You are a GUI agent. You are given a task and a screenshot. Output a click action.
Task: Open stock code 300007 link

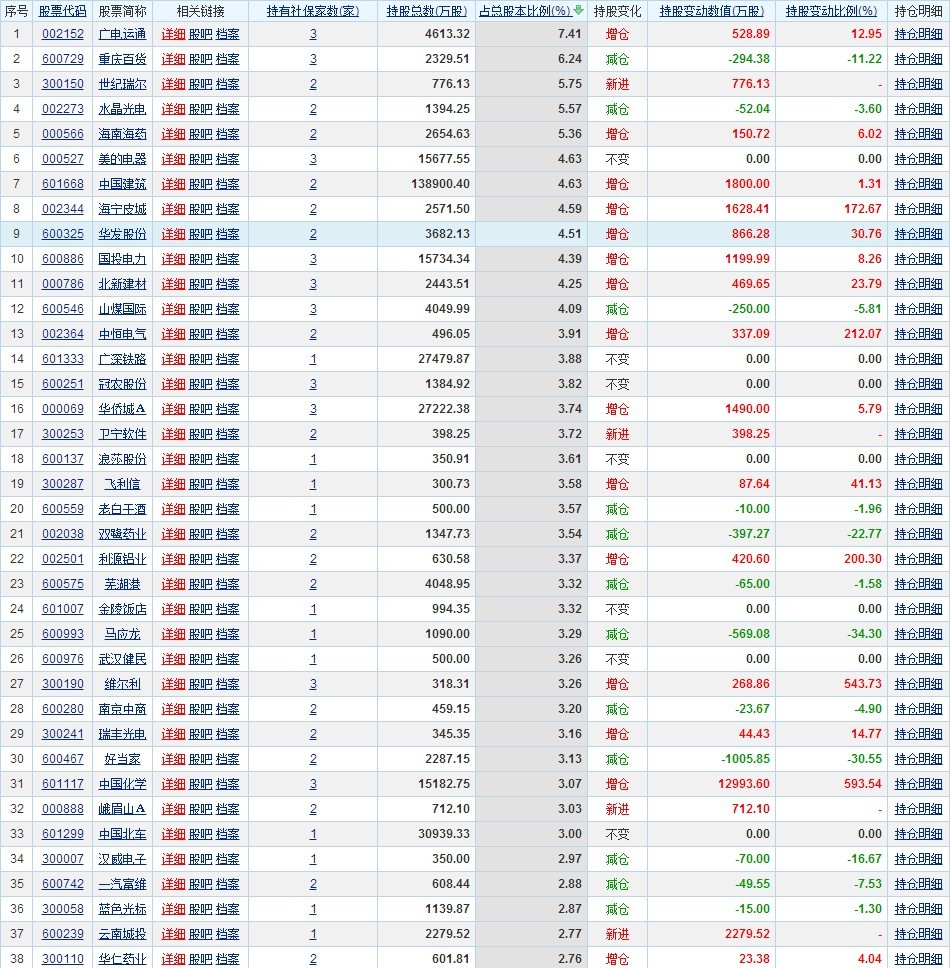coord(62,859)
